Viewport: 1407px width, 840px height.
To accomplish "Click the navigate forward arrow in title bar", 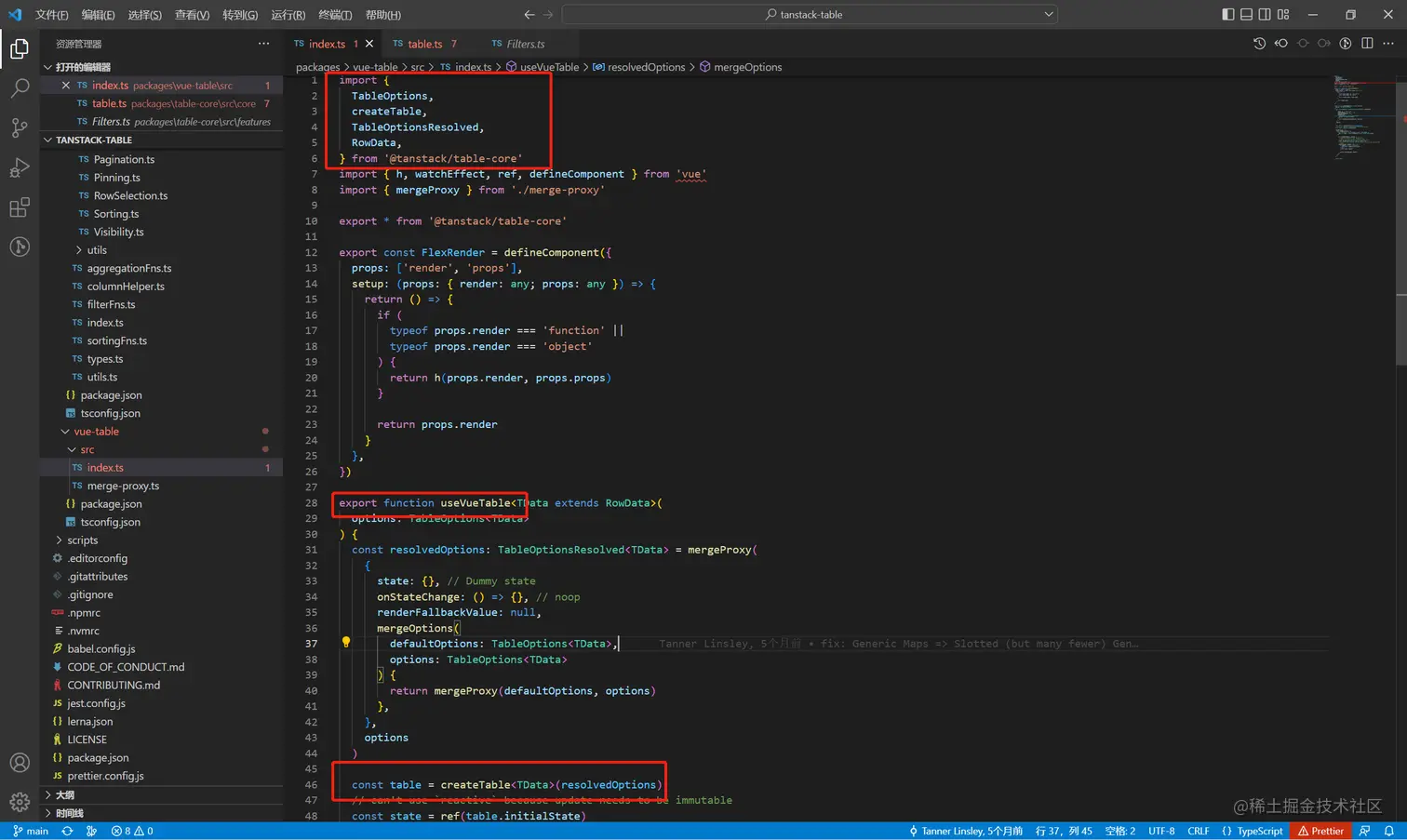I will [548, 14].
